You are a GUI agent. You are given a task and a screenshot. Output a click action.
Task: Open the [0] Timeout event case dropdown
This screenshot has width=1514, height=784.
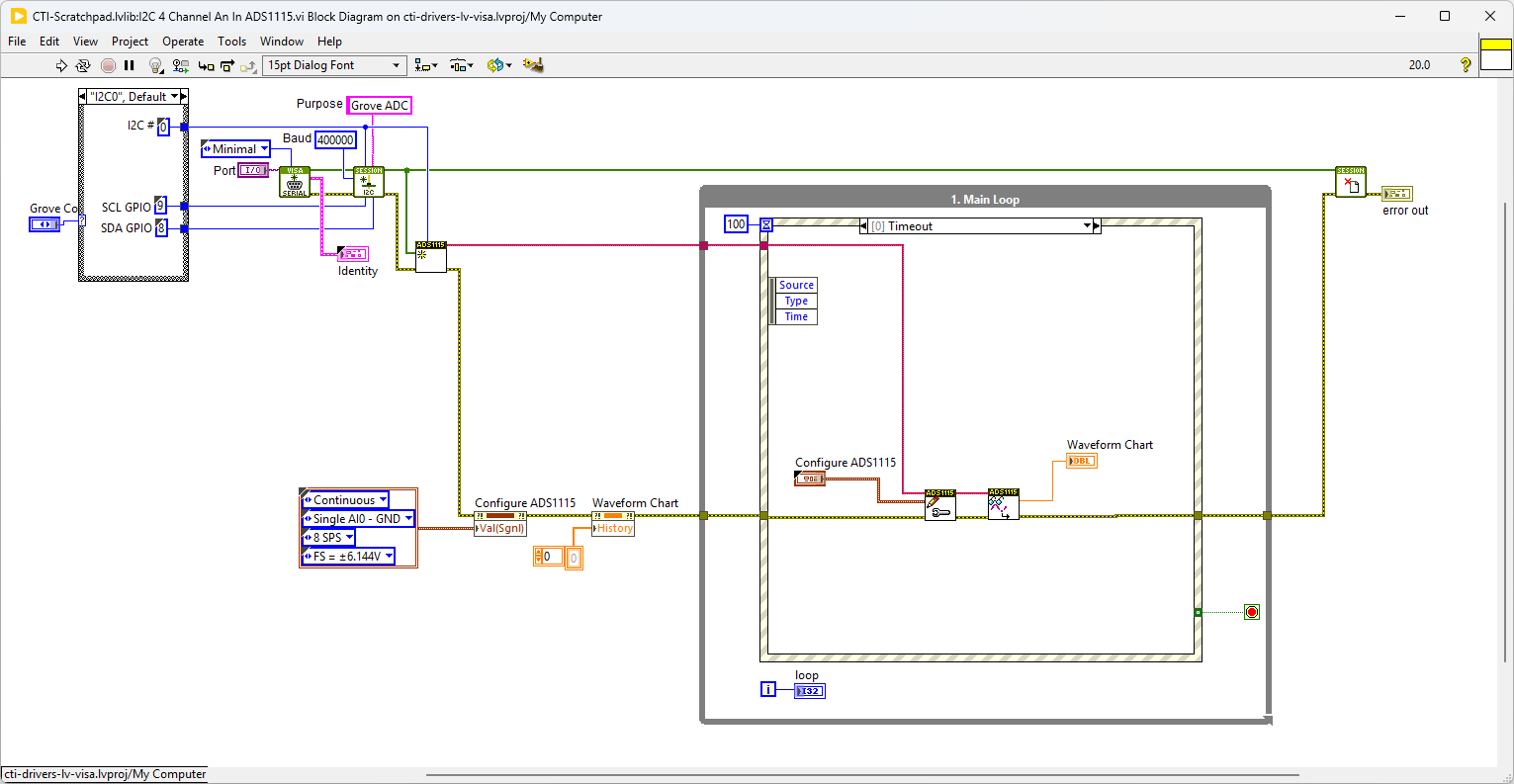(1086, 226)
